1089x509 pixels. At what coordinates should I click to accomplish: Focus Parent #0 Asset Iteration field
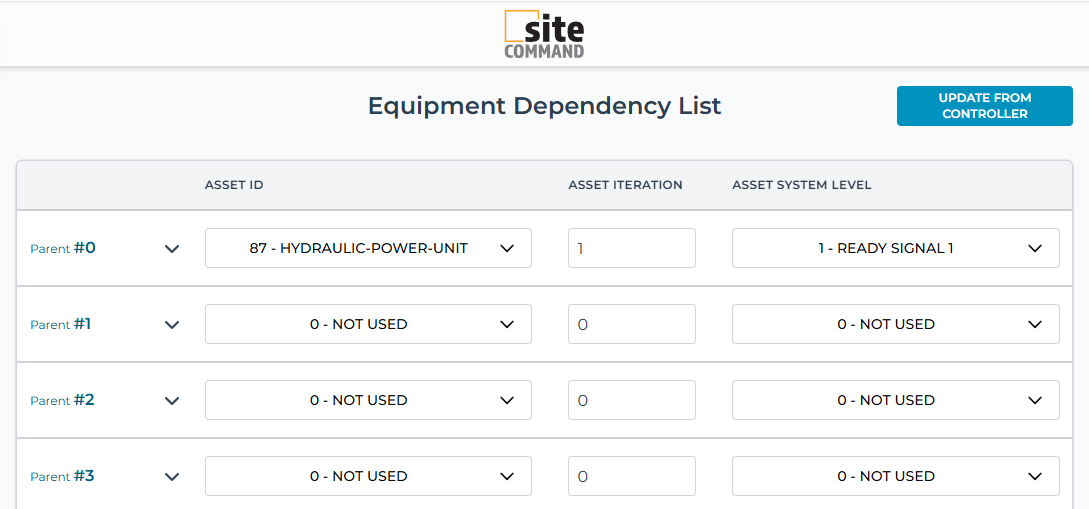click(631, 248)
